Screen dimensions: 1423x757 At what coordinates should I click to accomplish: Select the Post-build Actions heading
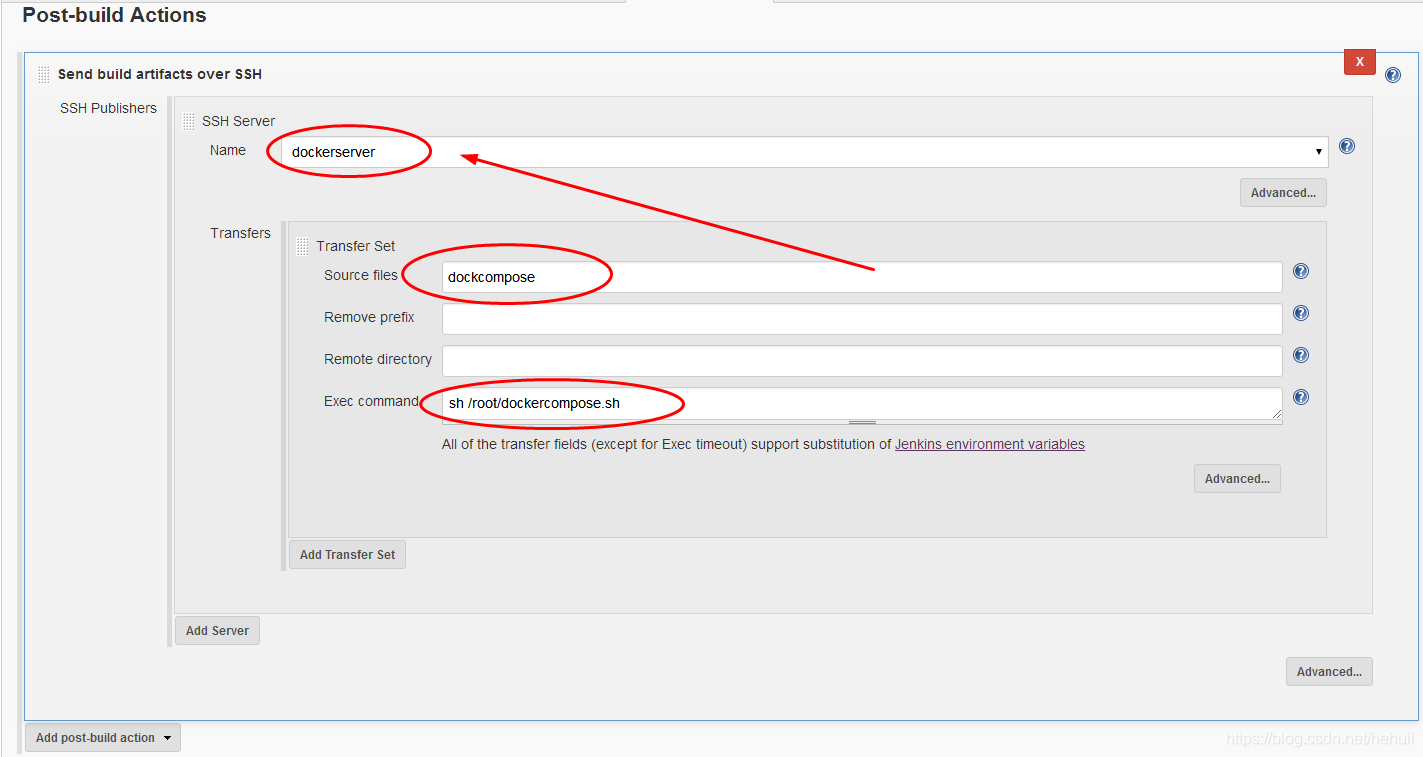tap(114, 15)
